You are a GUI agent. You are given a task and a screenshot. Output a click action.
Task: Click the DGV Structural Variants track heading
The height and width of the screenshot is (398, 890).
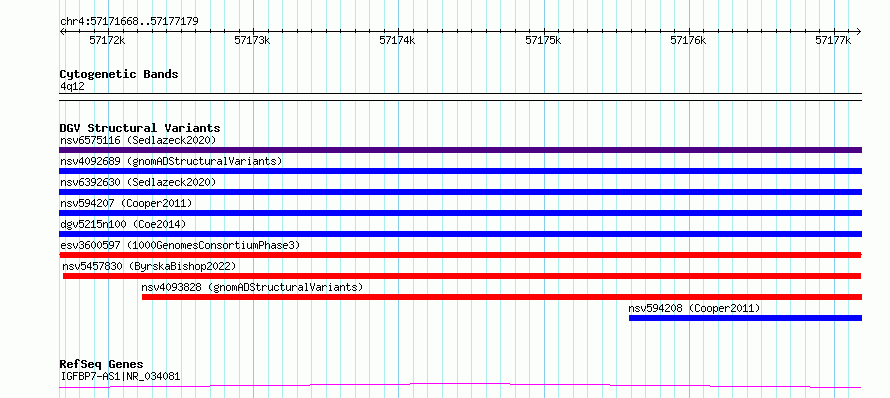click(x=140, y=128)
